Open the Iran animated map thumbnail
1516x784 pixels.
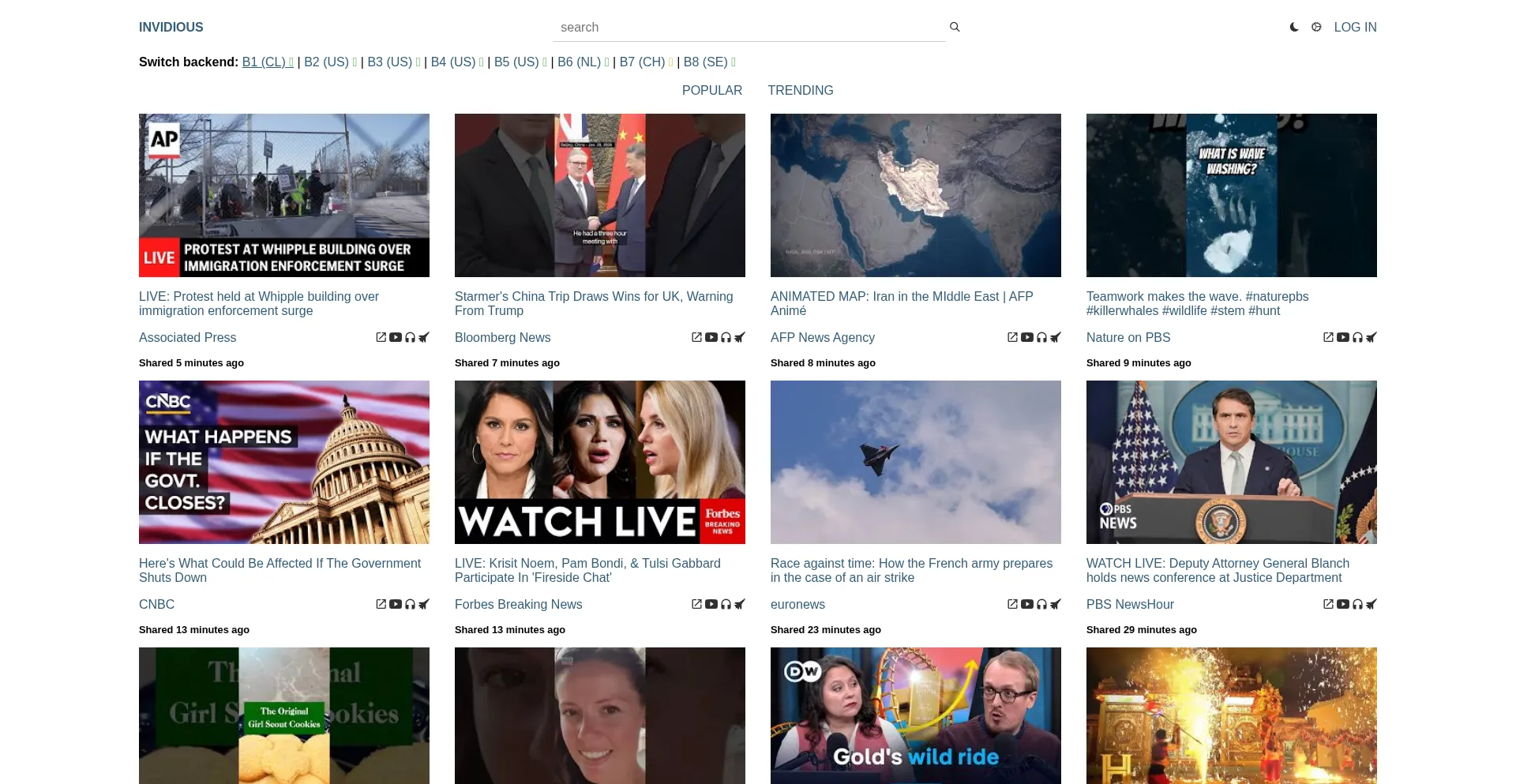pos(916,195)
